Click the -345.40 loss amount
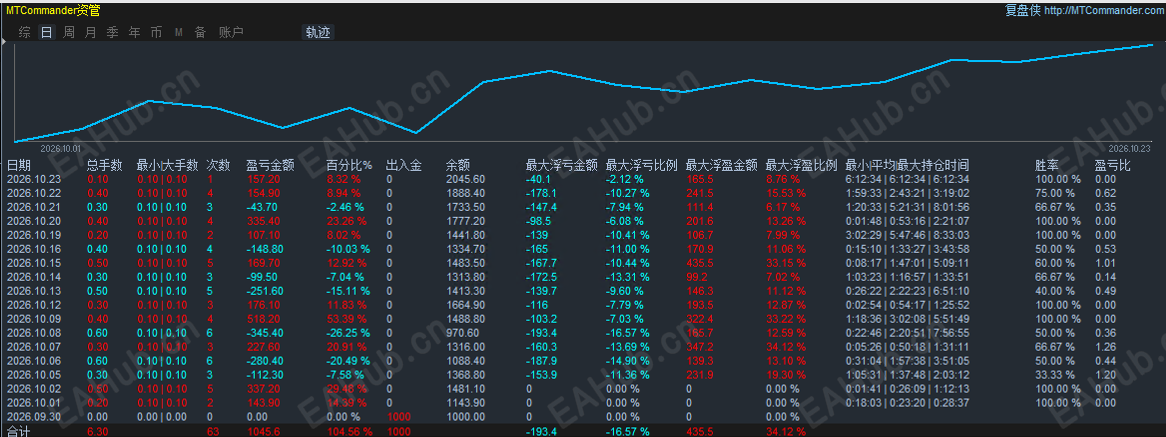The image size is (1166, 437). click(x=265, y=332)
